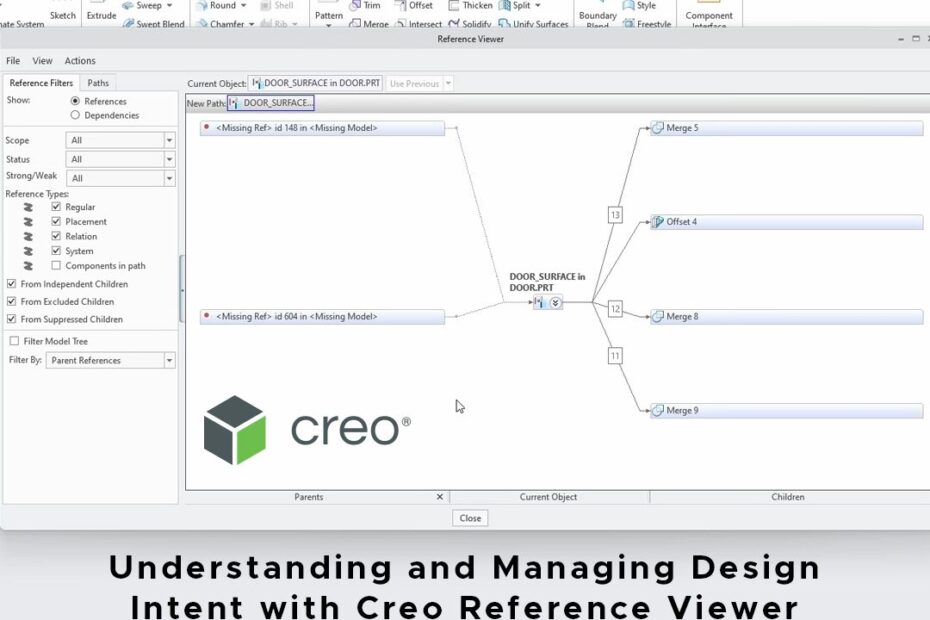Image resolution: width=930 pixels, height=620 pixels.
Task: Open the Actions menu
Action: 80,61
